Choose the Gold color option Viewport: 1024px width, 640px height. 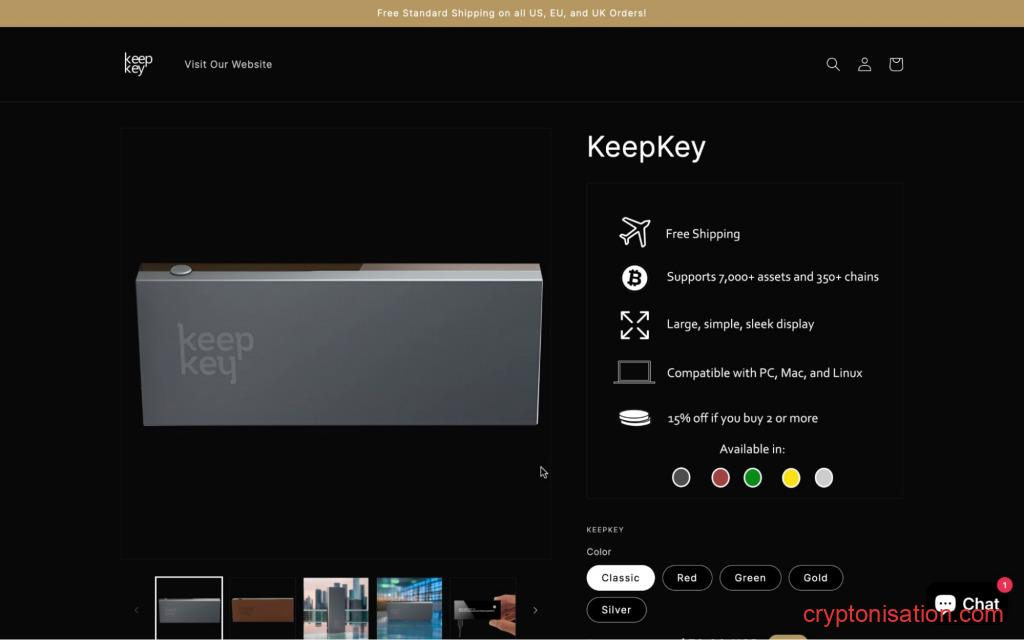[815, 577]
